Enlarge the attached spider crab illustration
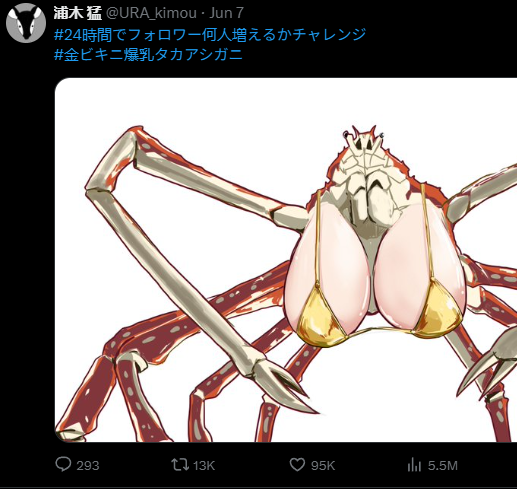Image resolution: width=517 pixels, height=489 pixels. pos(286,260)
